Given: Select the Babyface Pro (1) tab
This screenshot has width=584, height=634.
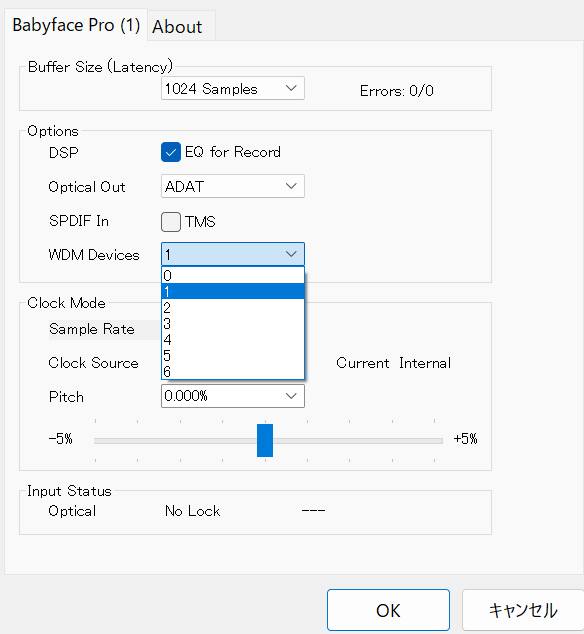Looking at the screenshot, I should coord(76,25).
